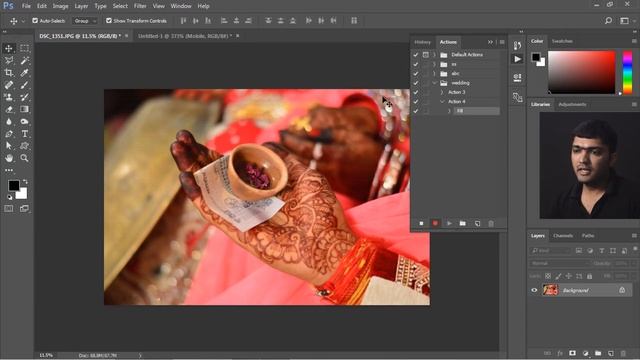Viewport: 640px width, 360px height.
Task: Open the File menu
Action: coord(26,6)
